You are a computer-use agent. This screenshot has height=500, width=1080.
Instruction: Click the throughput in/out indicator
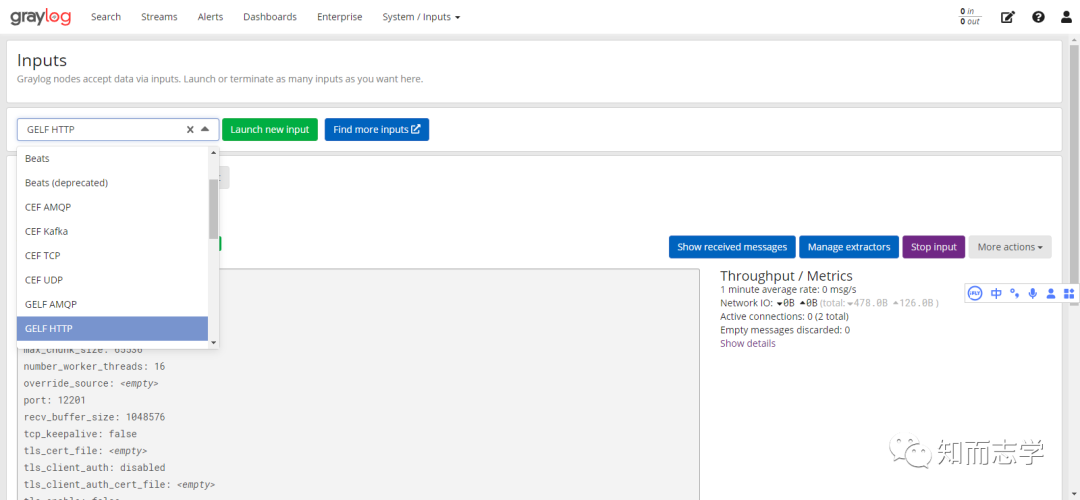tap(970, 17)
